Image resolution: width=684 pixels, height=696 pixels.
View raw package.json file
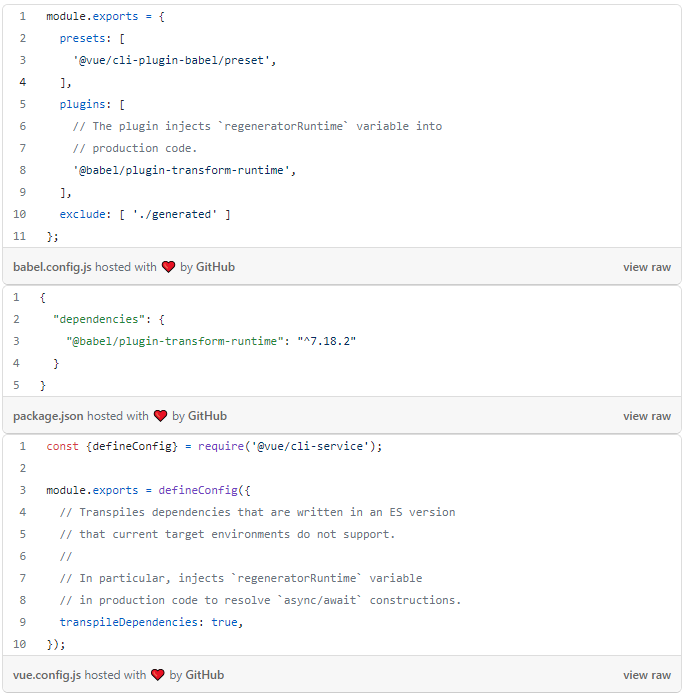[x=647, y=416]
